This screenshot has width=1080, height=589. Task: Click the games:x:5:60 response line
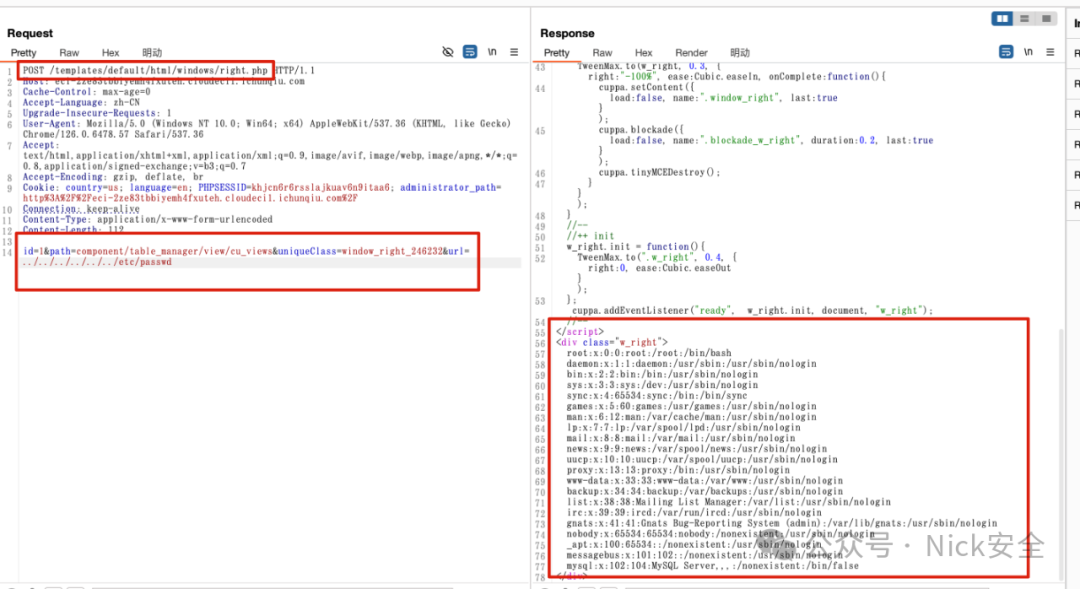pos(691,406)
